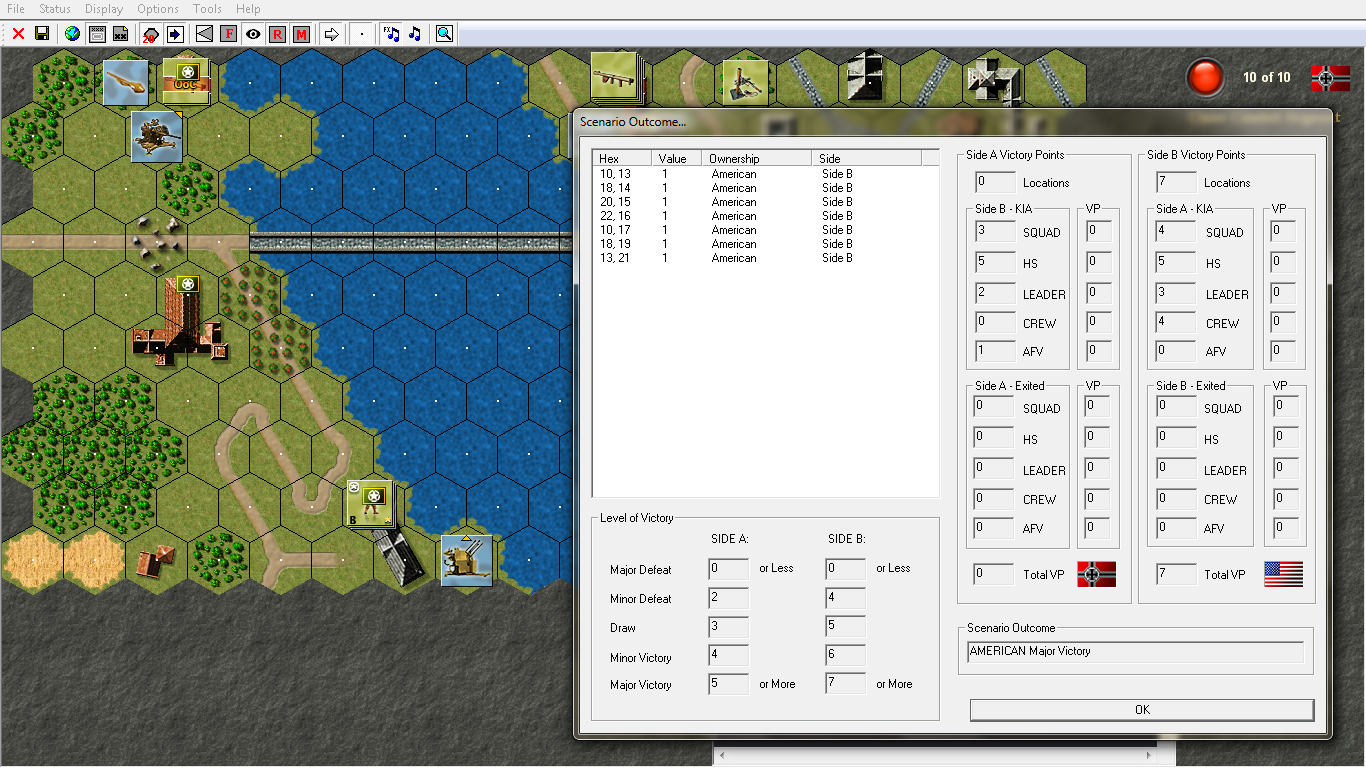Viewport: 1366px width, 768px height.
Task: Toggle the red R toolbar button
Action: point(276,34)
